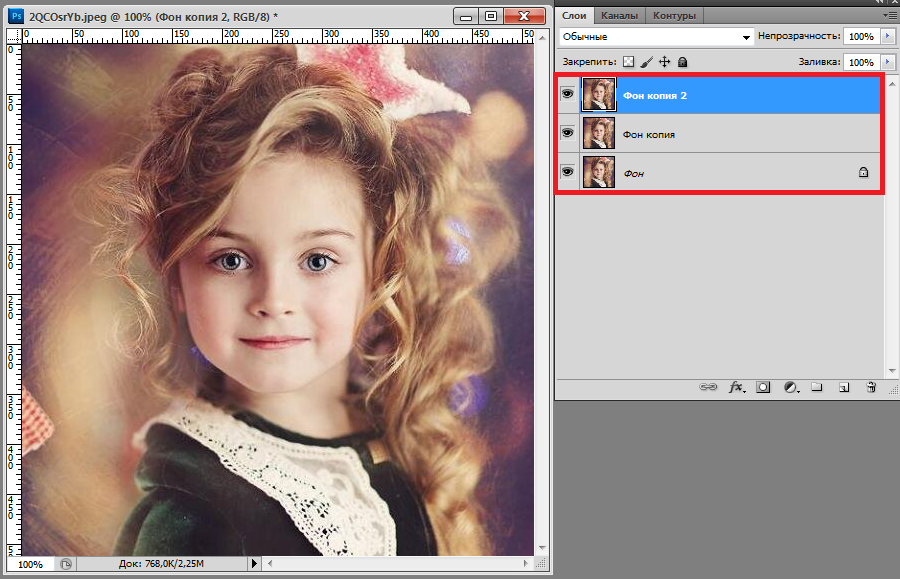Image resolution: width=900 pixels, height=579 pixels.
Task: Add a layer style with the fx icon
Action: tap(737, 387)
